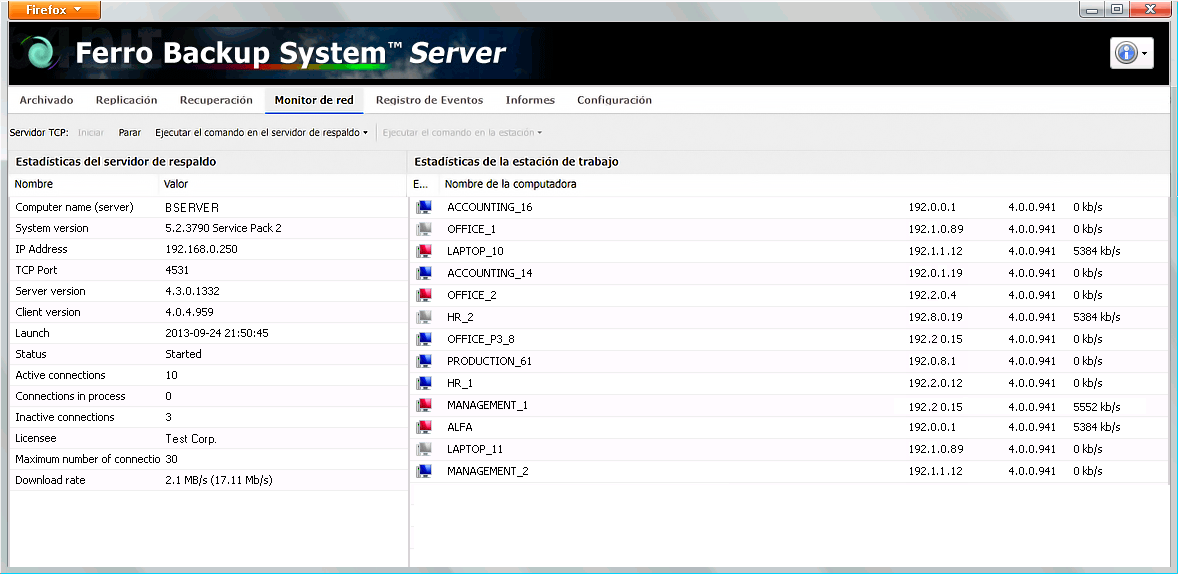The width and height of the screenshot is (1178, 574).
Task: Click the computer icon beside PRODUCTION_61
Action: (424, 361)
